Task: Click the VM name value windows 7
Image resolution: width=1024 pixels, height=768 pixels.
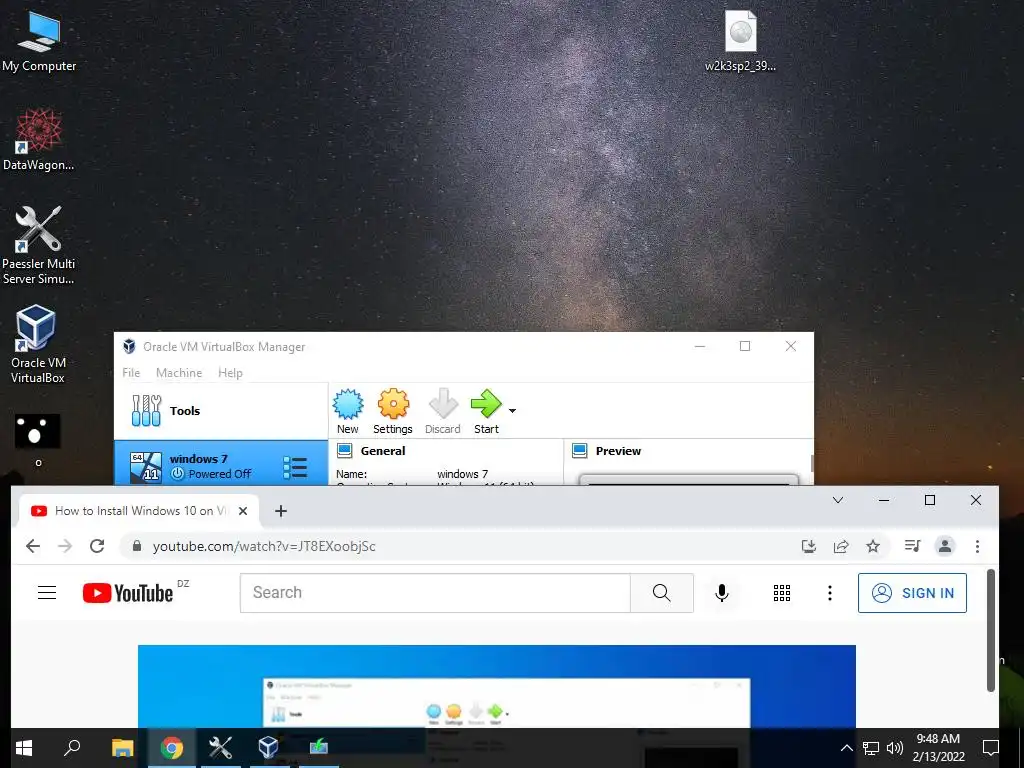Action: point(462,474)
